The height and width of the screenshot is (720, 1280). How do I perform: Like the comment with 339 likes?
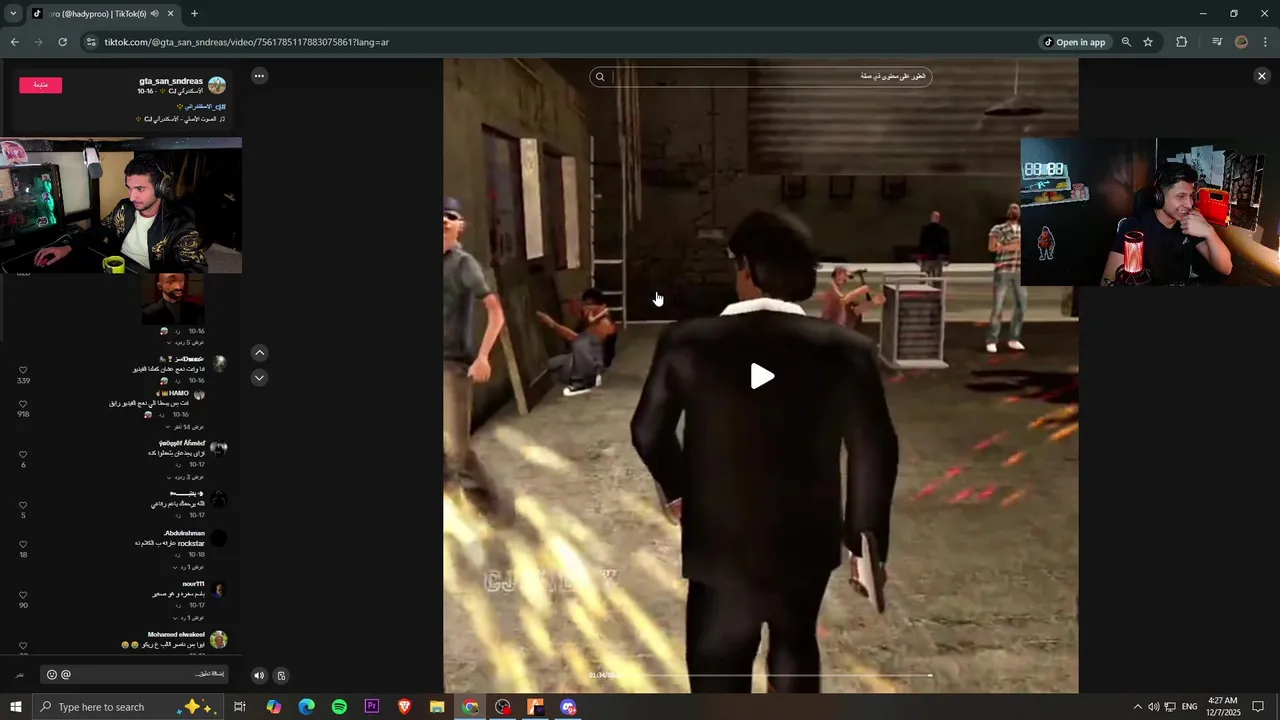point(23,370)
